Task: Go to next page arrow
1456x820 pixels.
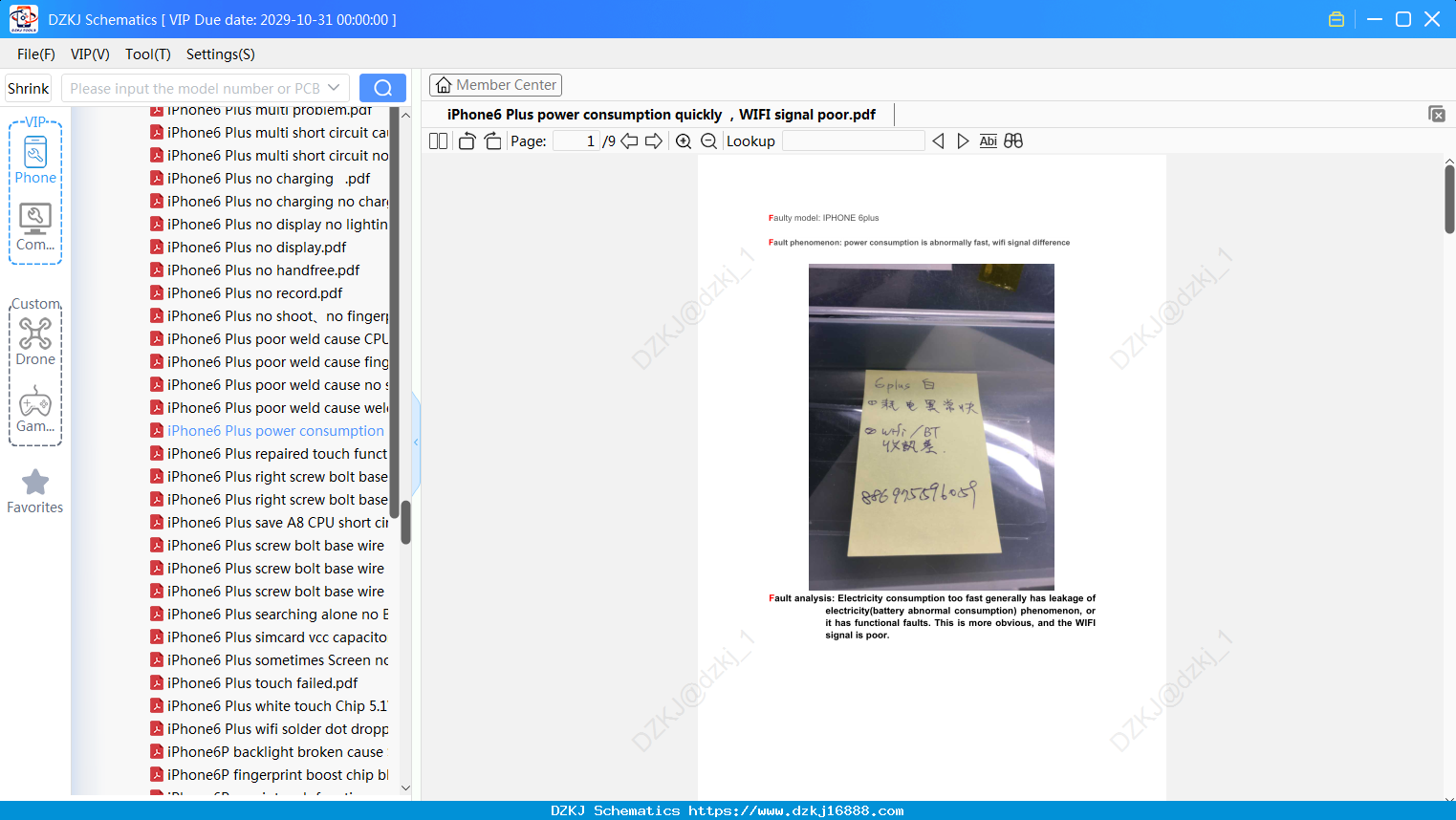Action: [654, 141]
